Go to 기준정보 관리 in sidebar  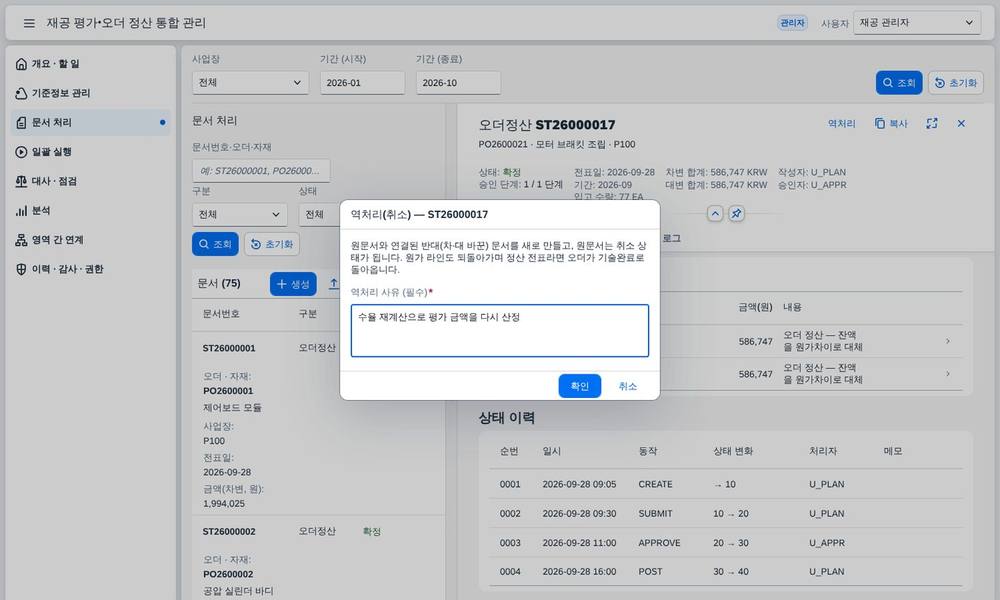(91, 93)
